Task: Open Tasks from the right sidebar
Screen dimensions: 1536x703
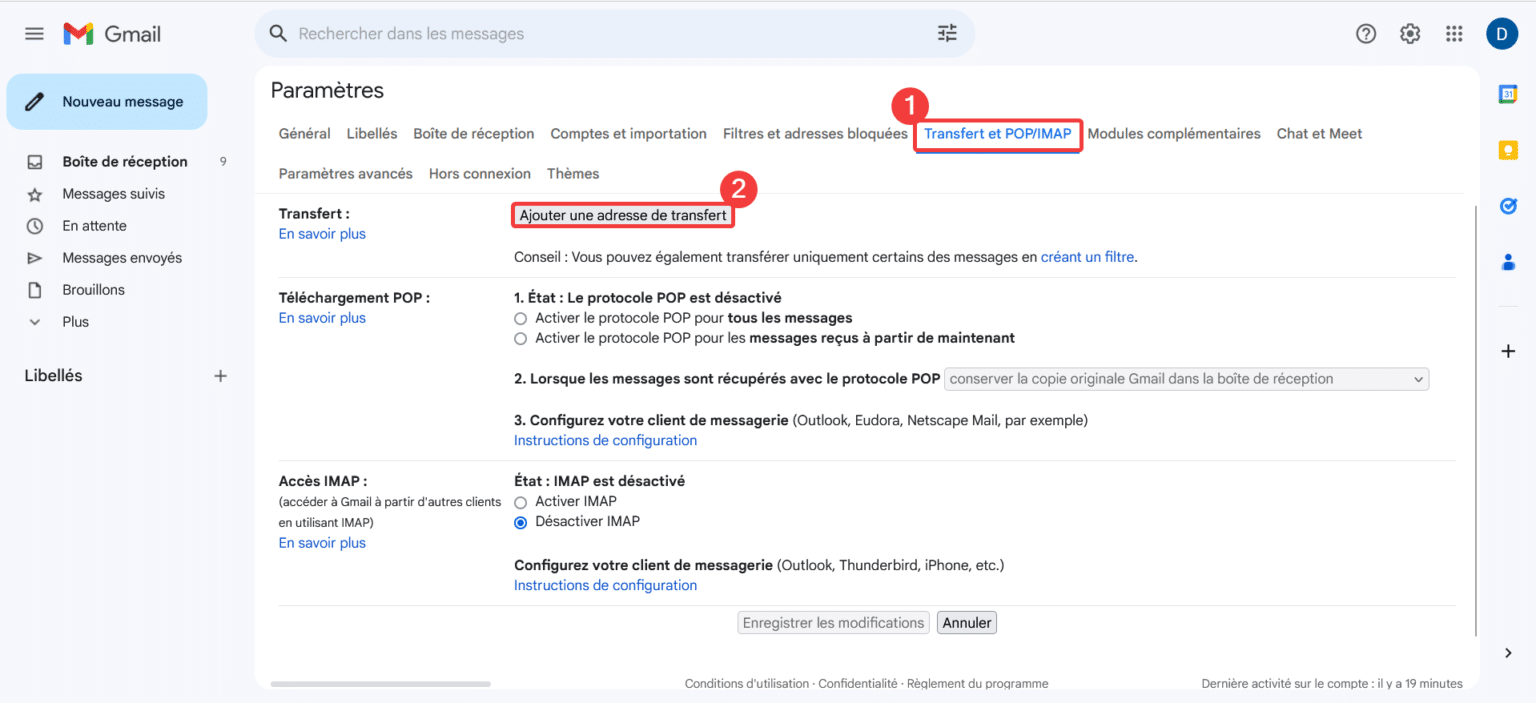Action: 1508,206
